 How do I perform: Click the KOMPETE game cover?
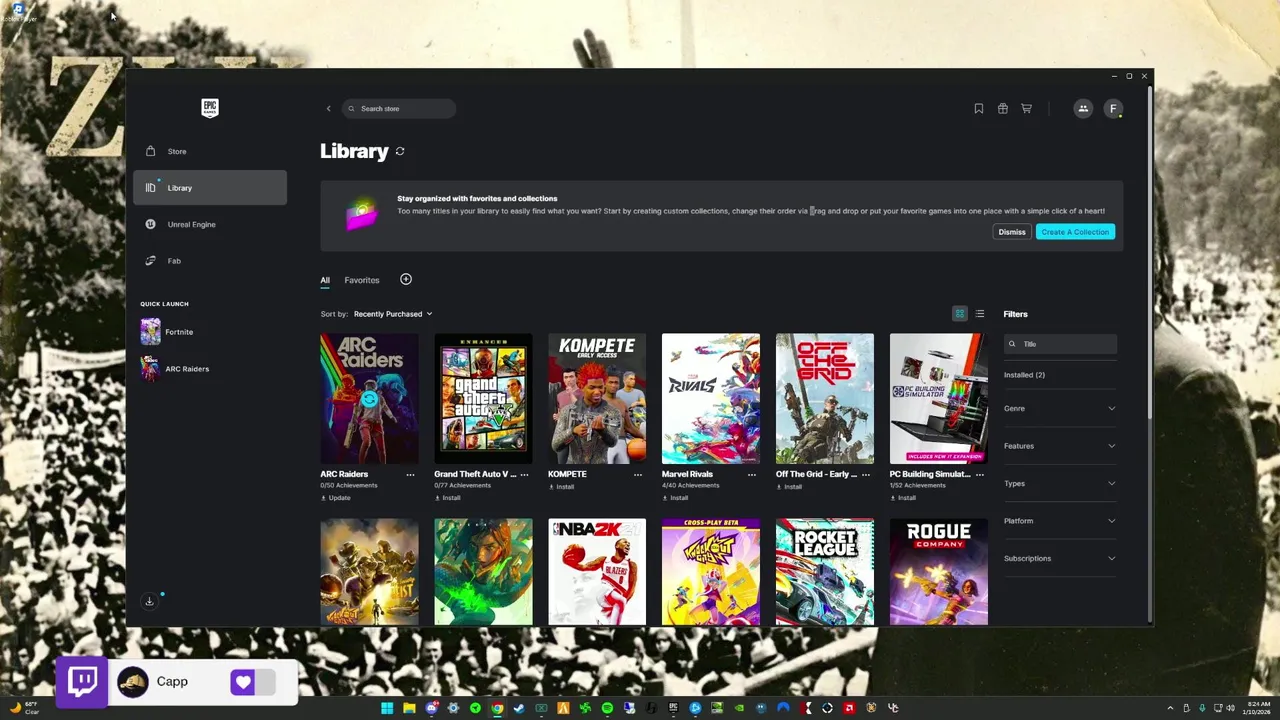[597, 399]
